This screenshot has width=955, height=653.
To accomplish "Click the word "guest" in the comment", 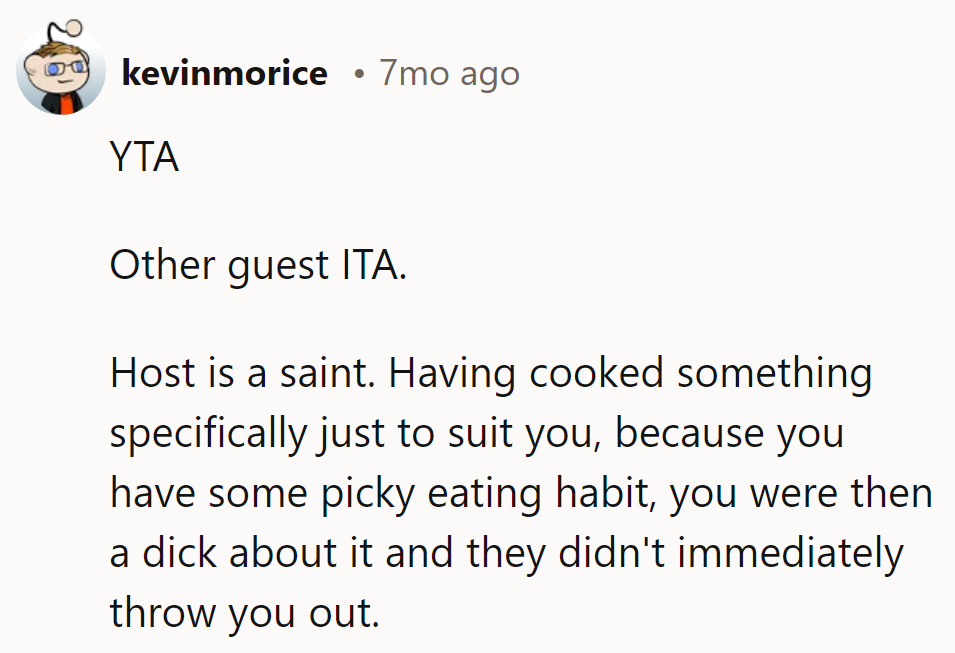I will tap(273, 265).
